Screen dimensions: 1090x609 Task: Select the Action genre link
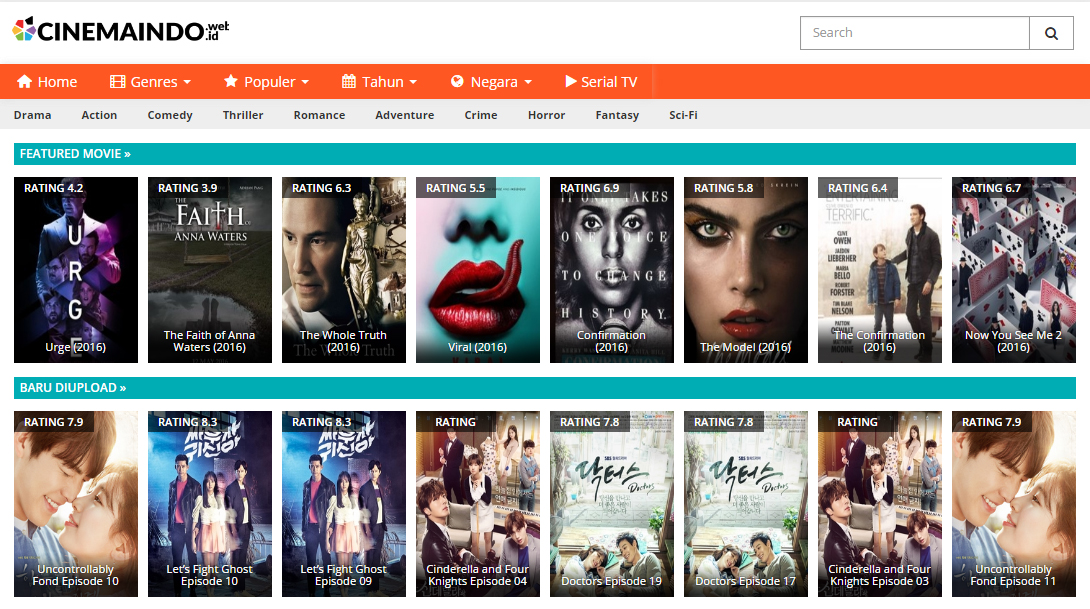tap(99, 115)
